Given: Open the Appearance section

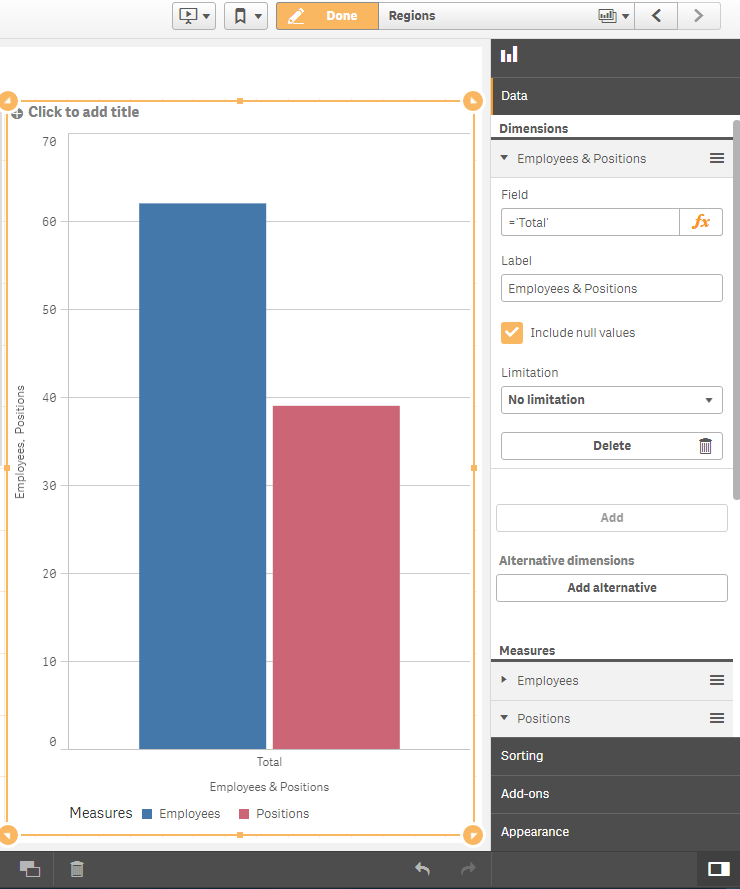Looking at the screenshot, I should (x=615, y=832).
